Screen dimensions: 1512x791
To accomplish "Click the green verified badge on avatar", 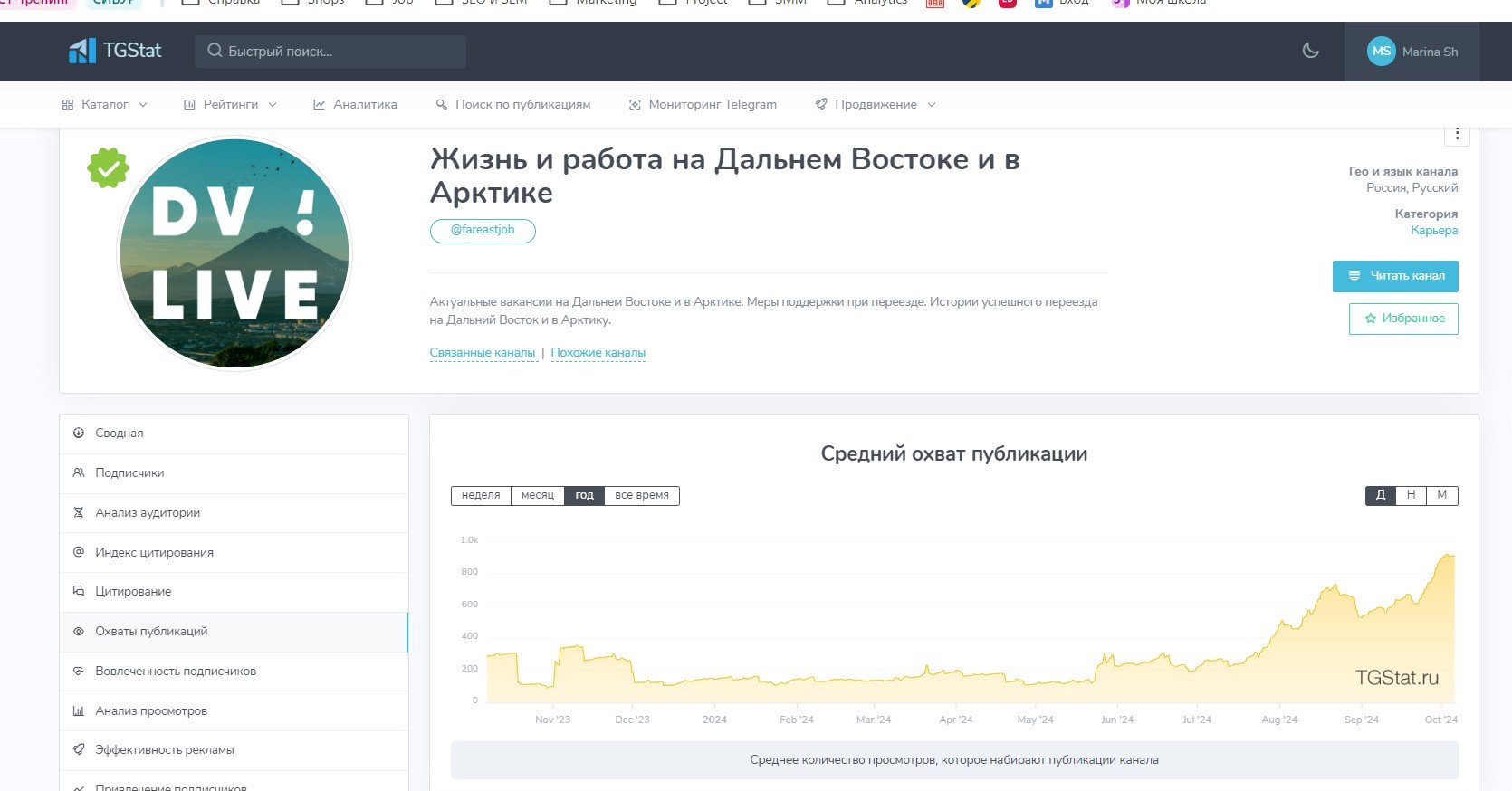I will 108,168.
